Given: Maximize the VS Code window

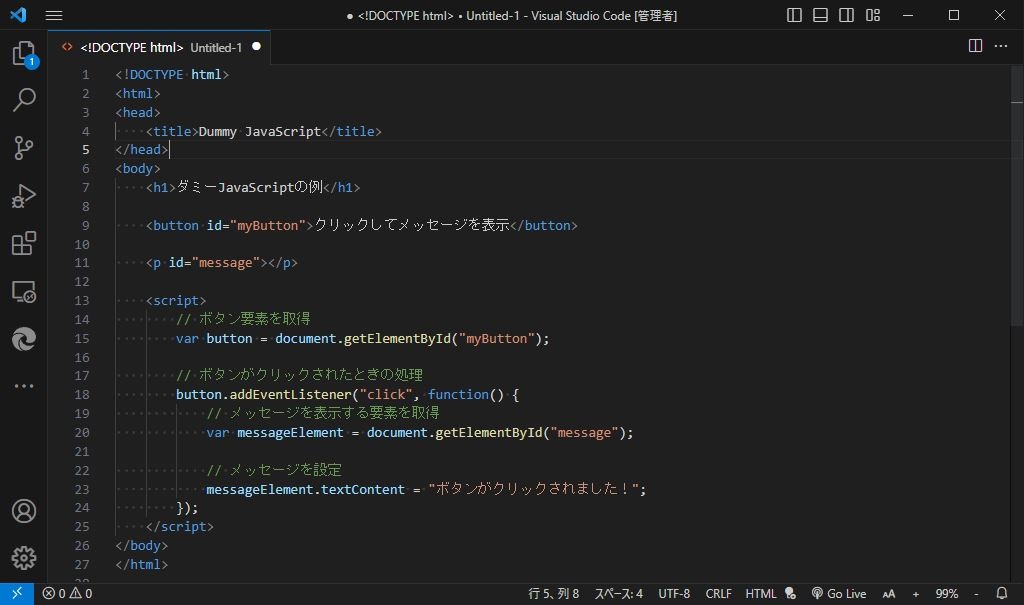Looking at the screenshot, I should (953, 15).
